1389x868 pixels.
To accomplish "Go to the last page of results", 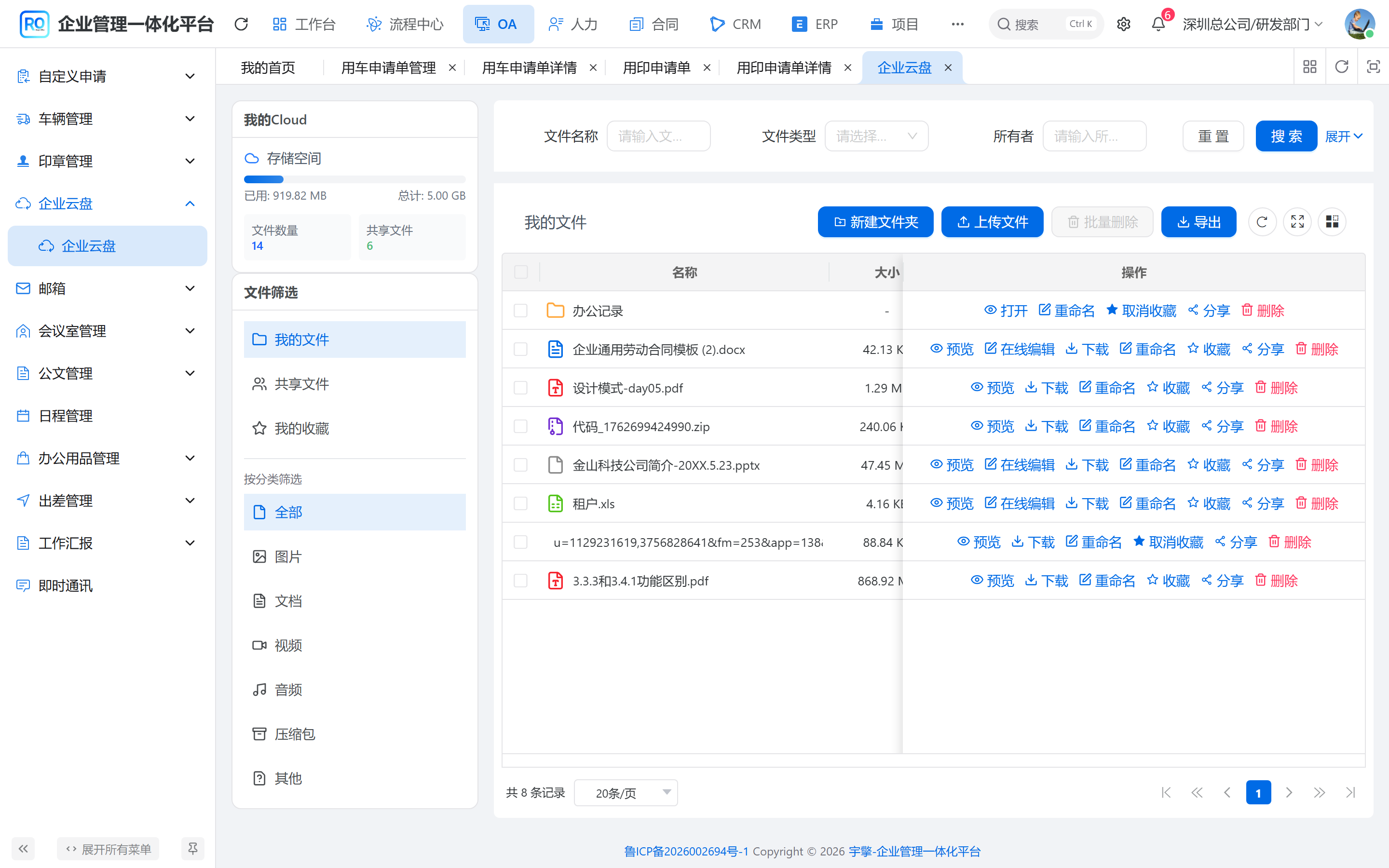I will coord(1350,793).
